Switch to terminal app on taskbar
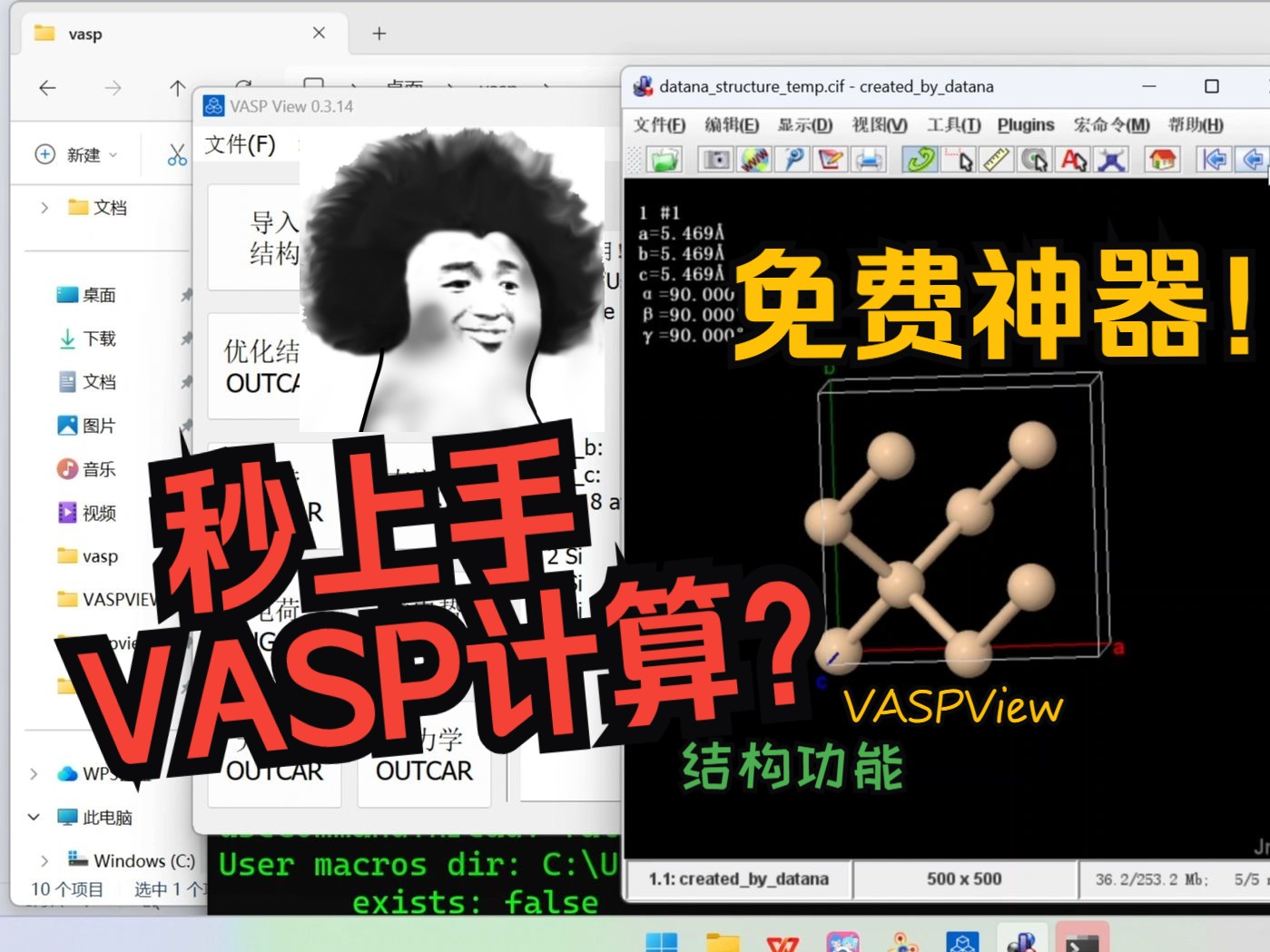This screenshot has height=952, width=1270. click(x=1082, y=942)
